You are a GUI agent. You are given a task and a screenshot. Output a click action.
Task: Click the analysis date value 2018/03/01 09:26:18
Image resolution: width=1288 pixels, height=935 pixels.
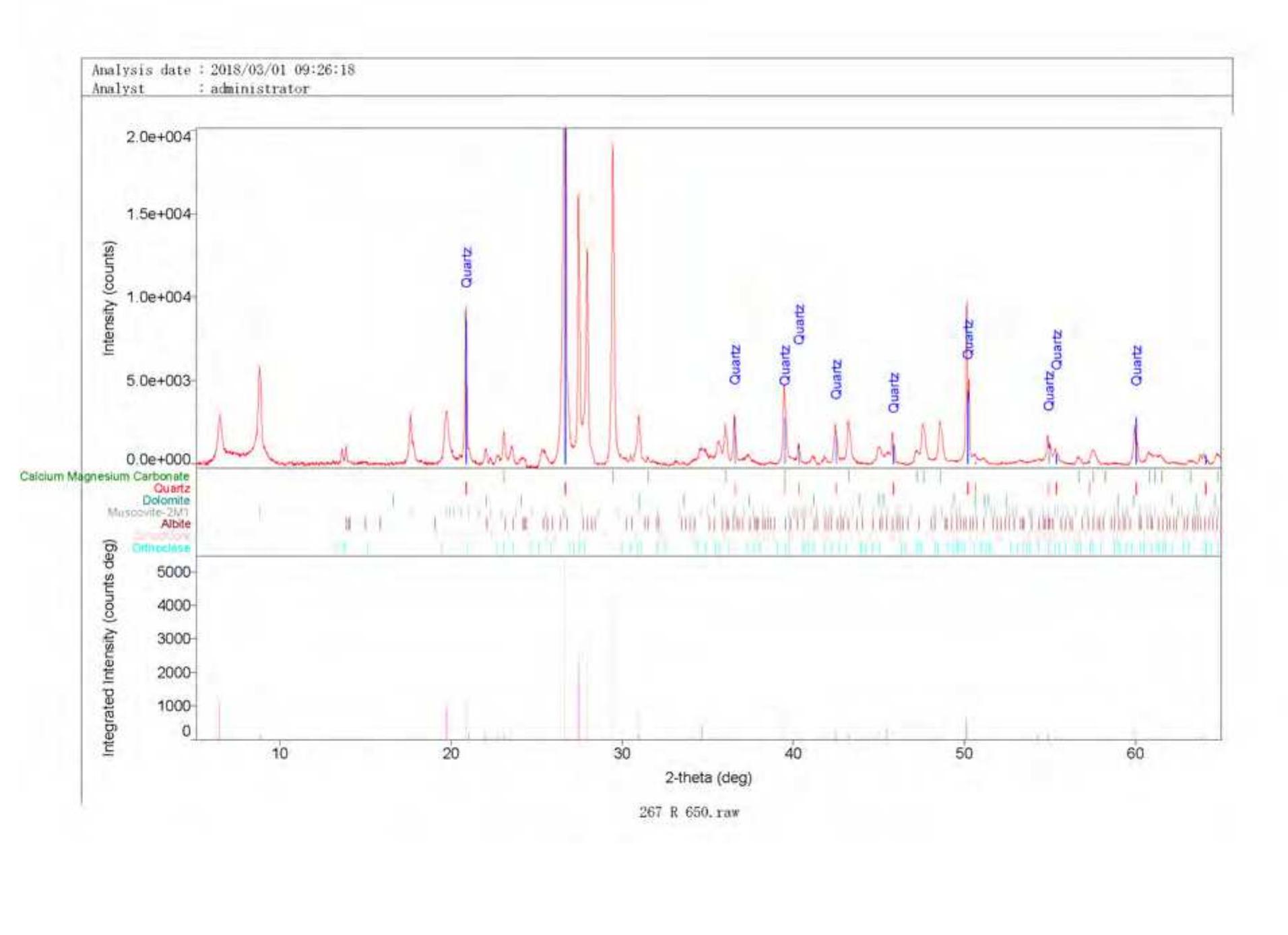coord(282,70)
